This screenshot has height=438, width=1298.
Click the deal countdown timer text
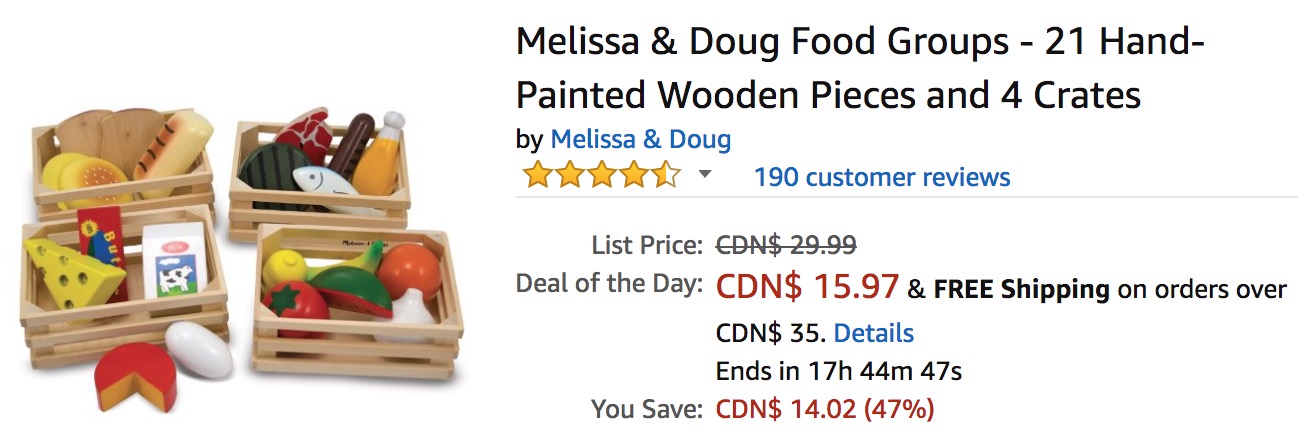click(x=838, y=371)
